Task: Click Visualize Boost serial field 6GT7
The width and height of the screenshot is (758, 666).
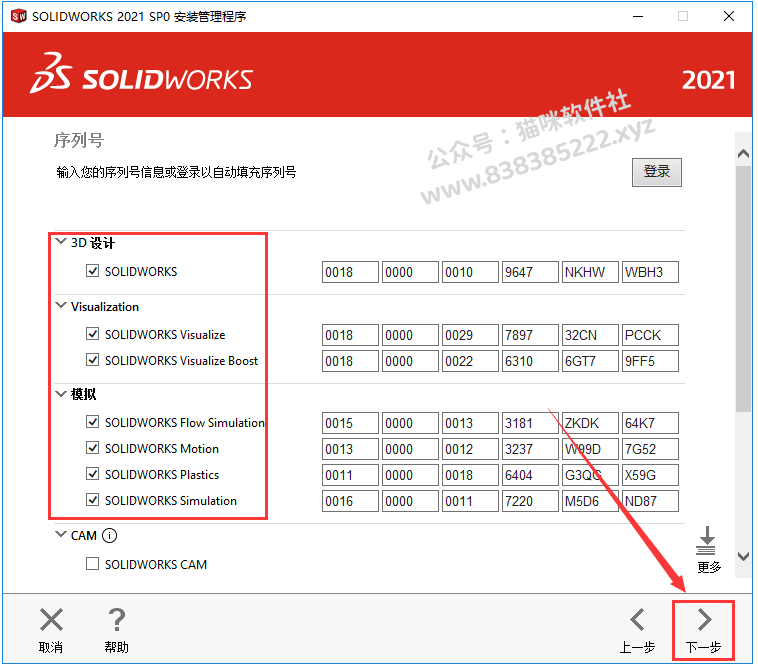Action: tap(591, 362)
